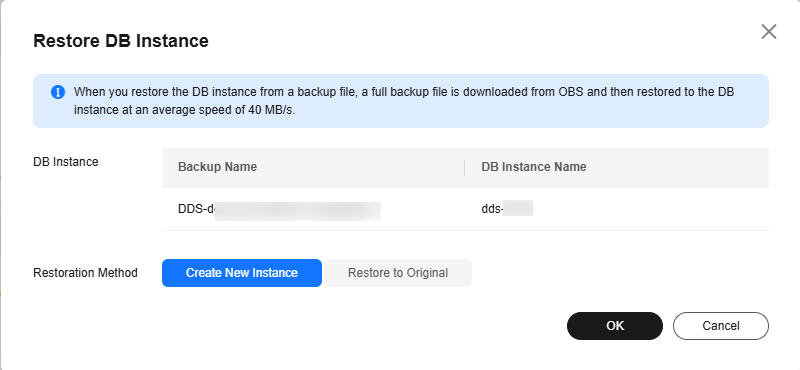Screen dimensions: 800x370
Task: Click the blue info icon in banner
Action: [58, 92]
